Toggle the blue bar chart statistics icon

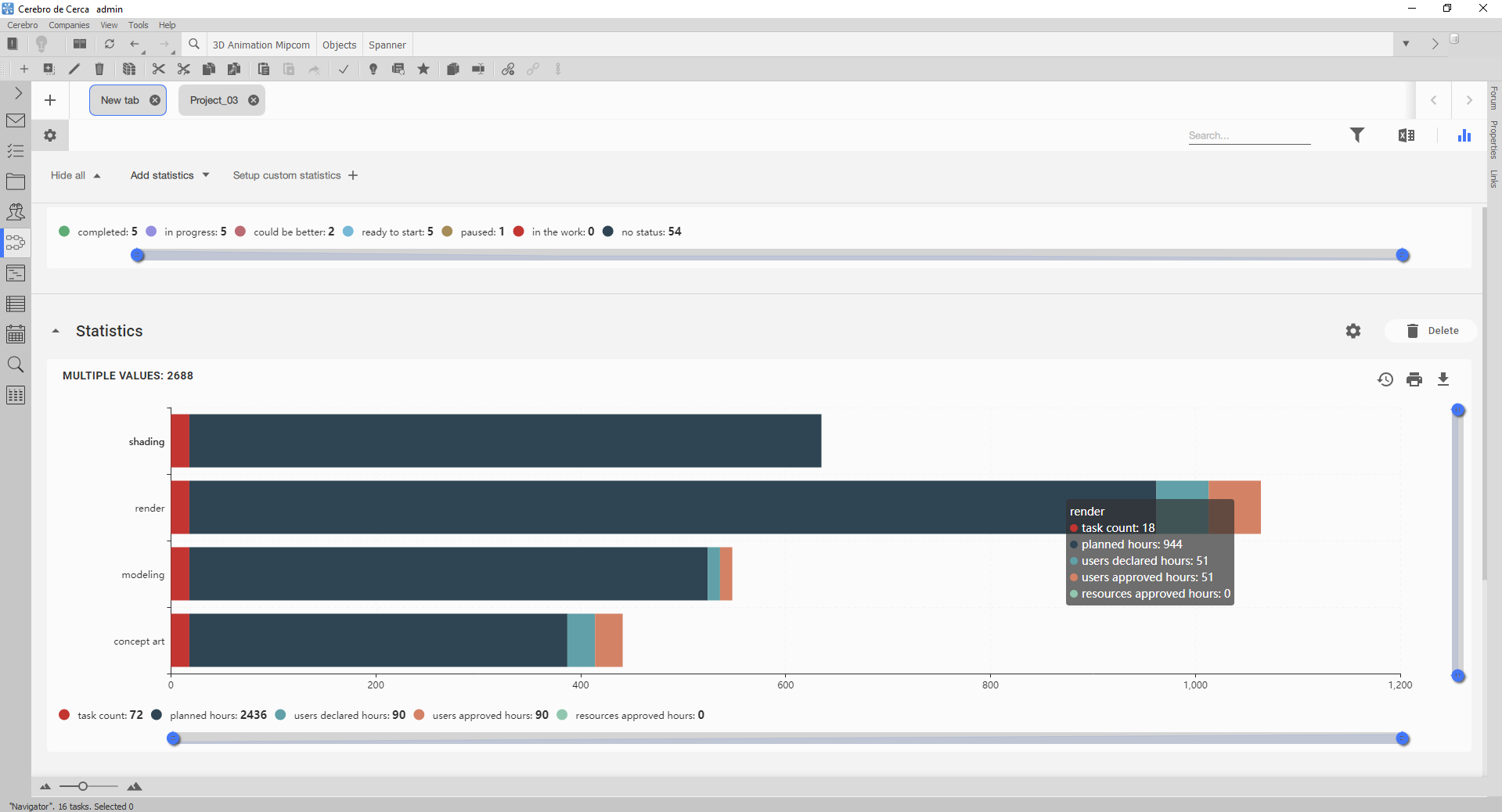coord(1464,135)
